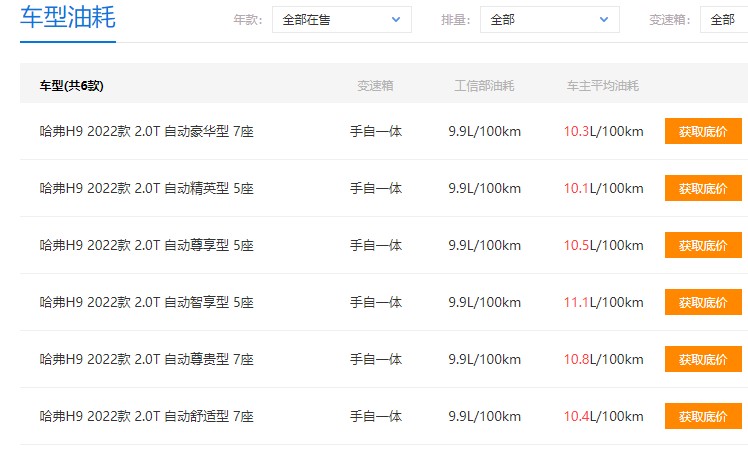Open 哈弗H9 2022款 2.0T 自动智享型 5座
Screen dimensions: 748x449
146,302
